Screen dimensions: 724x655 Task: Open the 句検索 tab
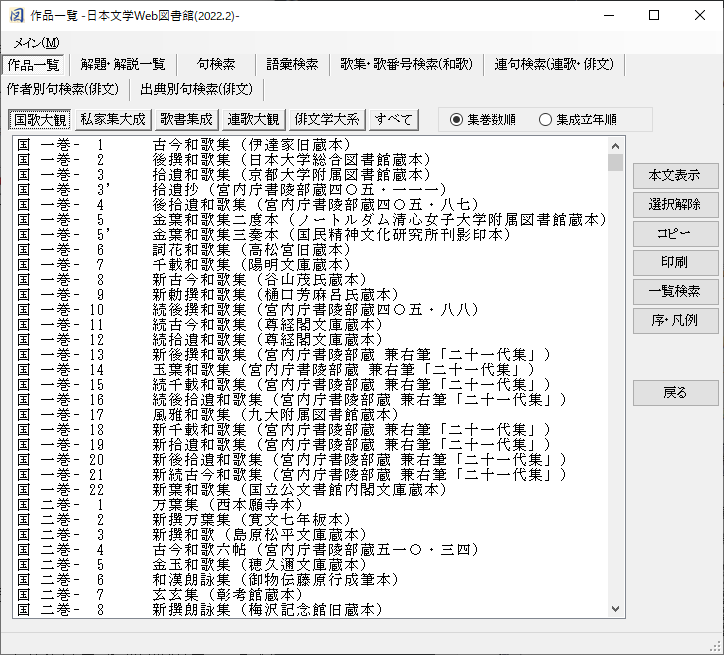(x=216, y=64)
